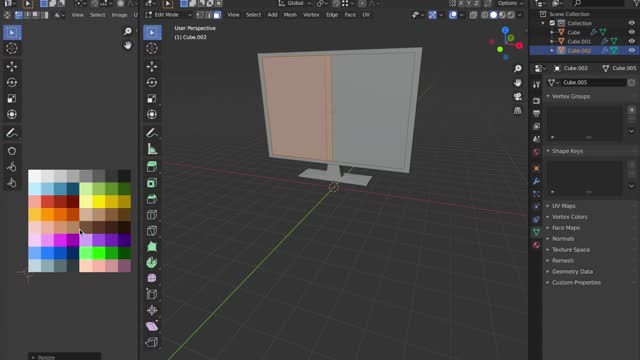Expand the Geometry Data panel
The image size is (640, 360).
click(x=572, y=271)
